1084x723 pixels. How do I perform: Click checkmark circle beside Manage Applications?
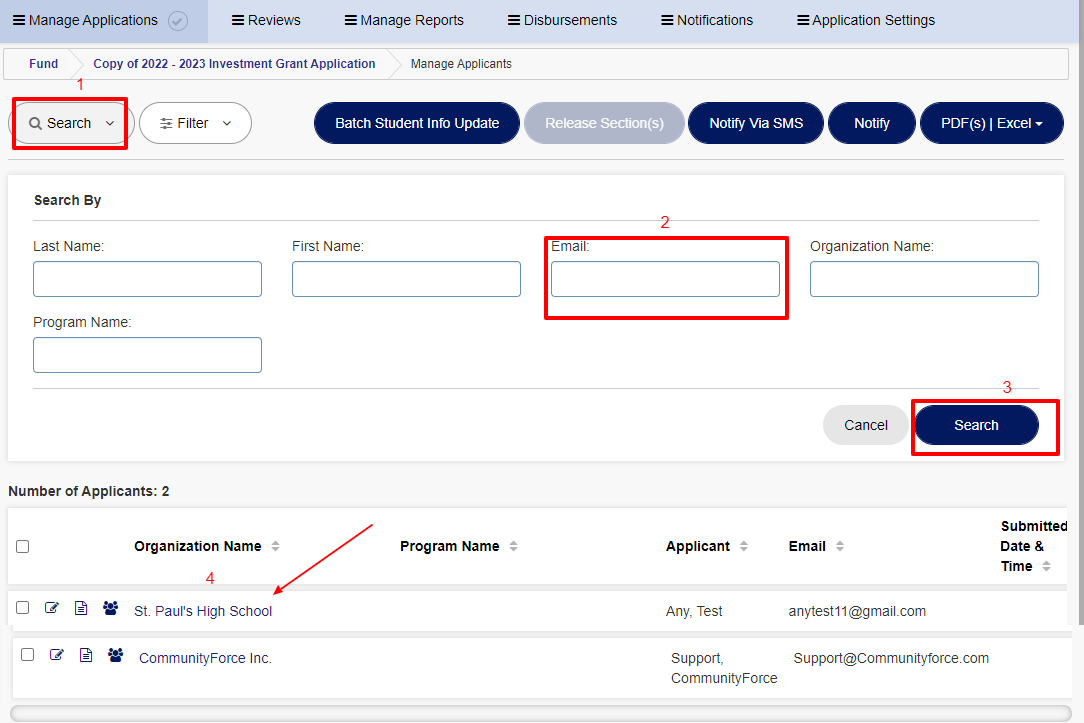pos(178,21)
